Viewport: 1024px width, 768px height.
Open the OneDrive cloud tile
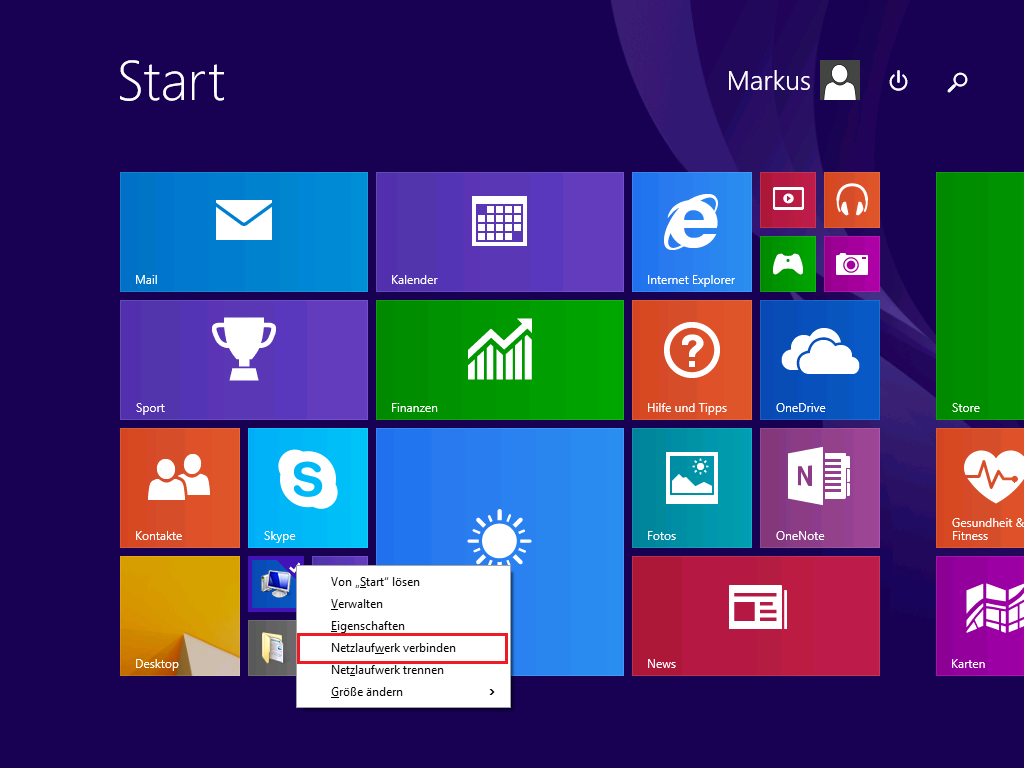820,360
